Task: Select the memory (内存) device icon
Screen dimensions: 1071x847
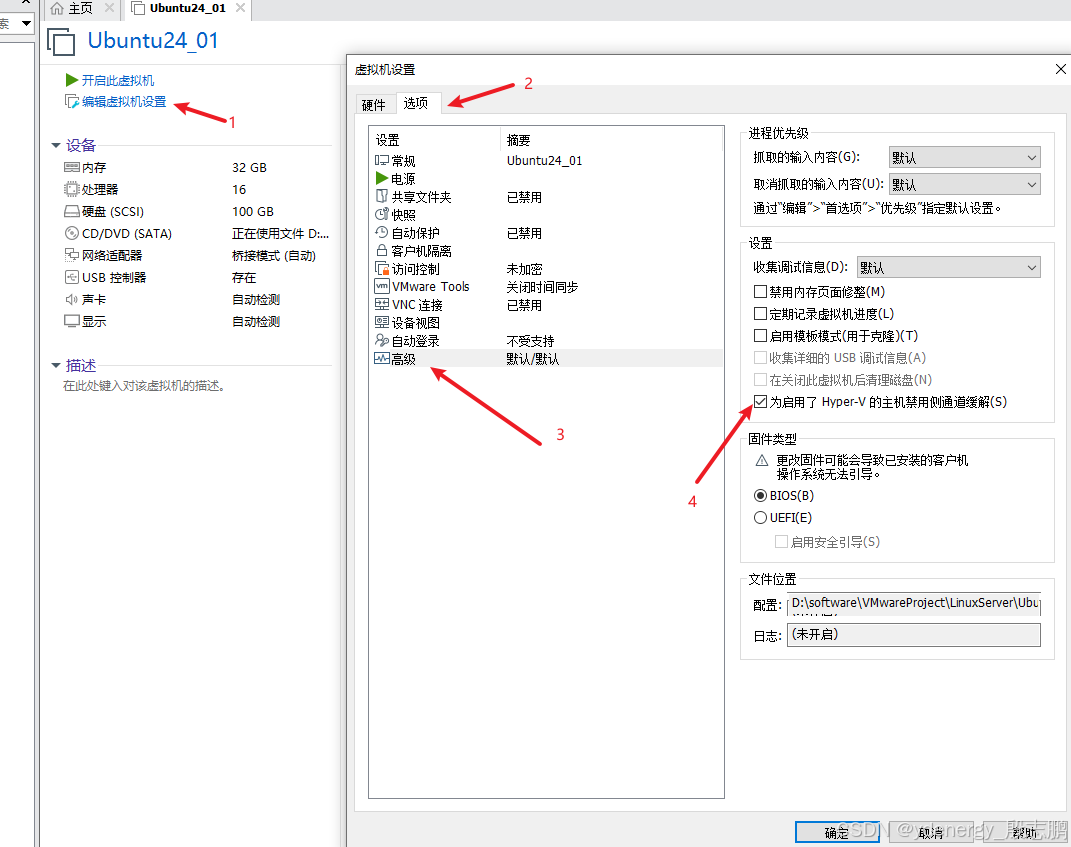Action: (x=72, y=167)
